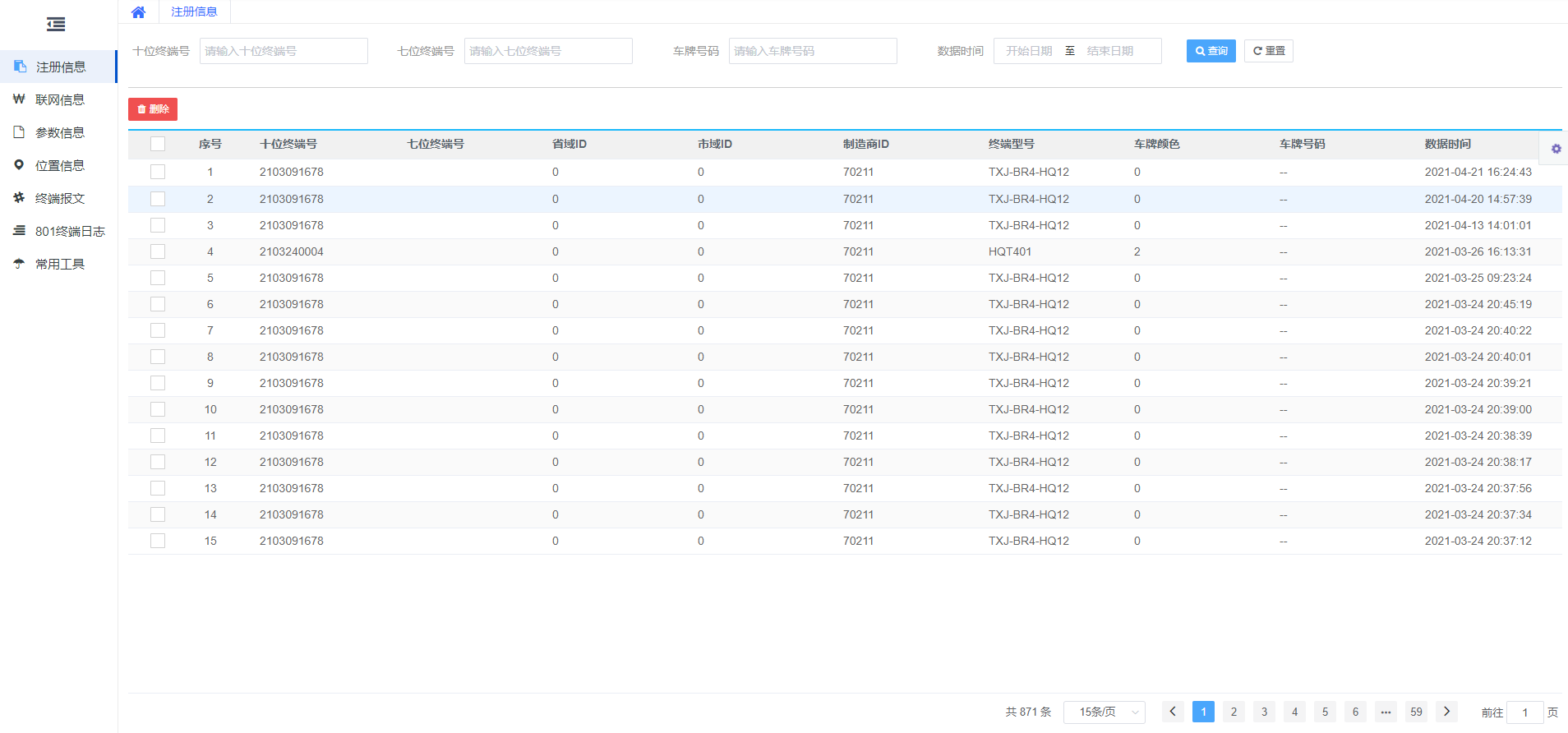1568x733 pixels.
Task: Jump forward with the pagination ellipsis
Action: coord(1386,712)
